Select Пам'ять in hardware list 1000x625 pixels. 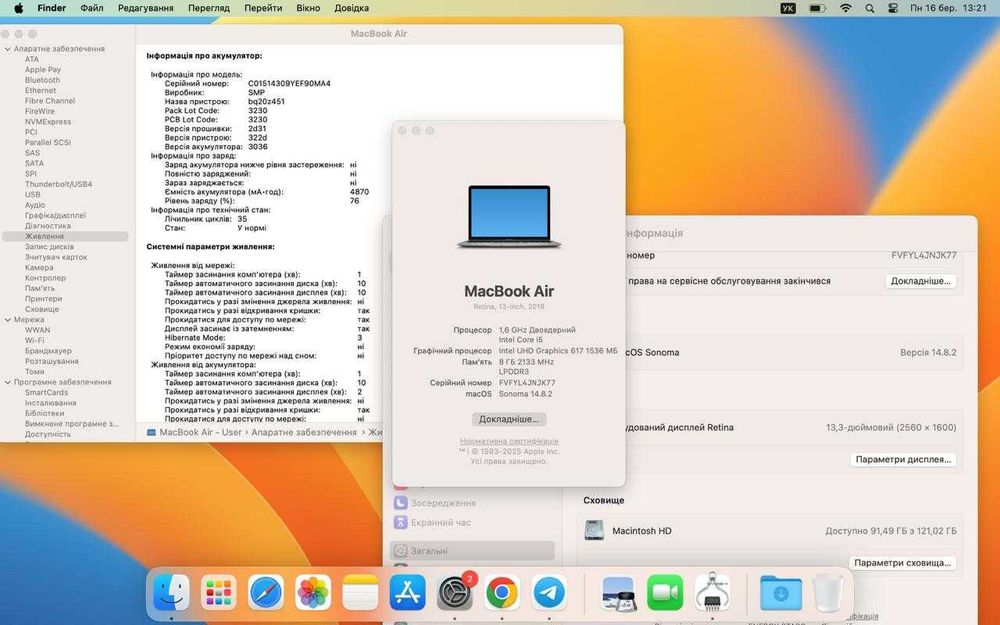(40, 288)
